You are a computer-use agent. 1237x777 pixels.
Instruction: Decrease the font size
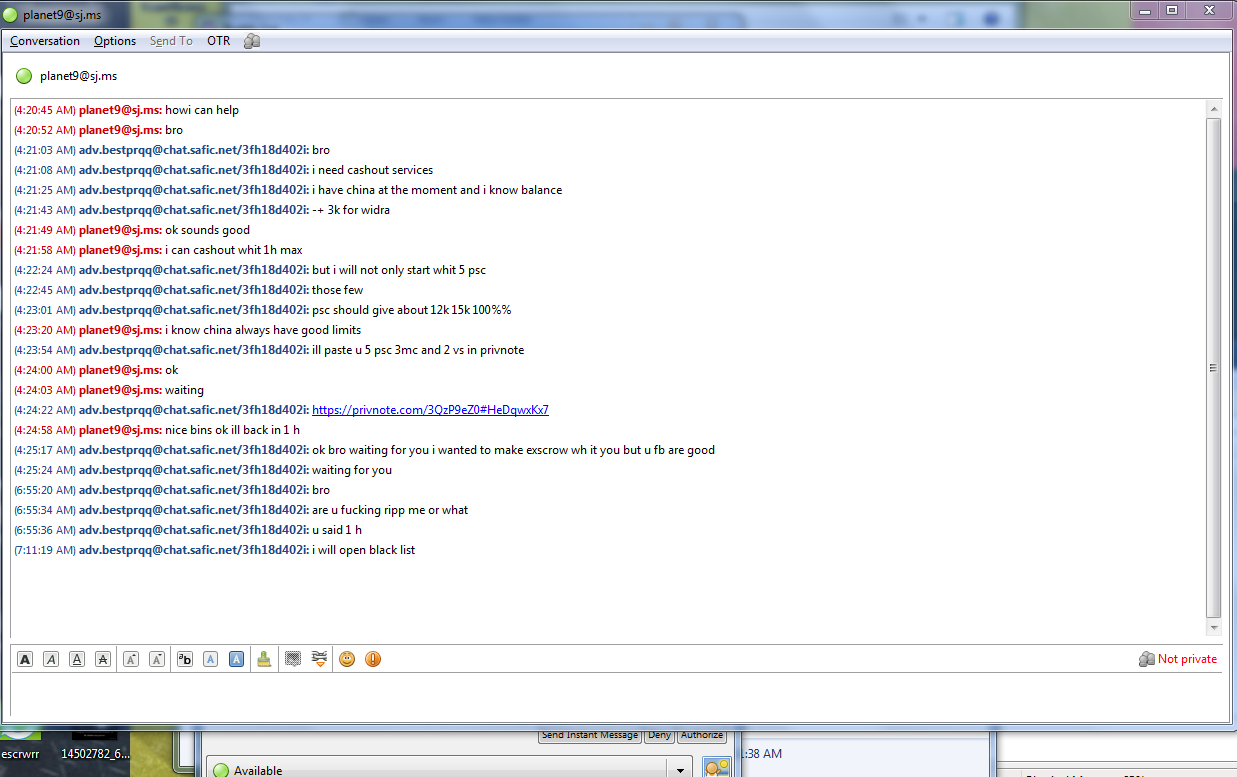point(157,659)
